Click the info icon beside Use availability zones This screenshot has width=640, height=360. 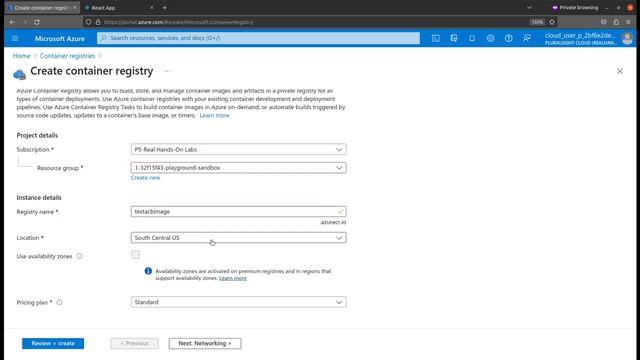click(x=79, y=256)
